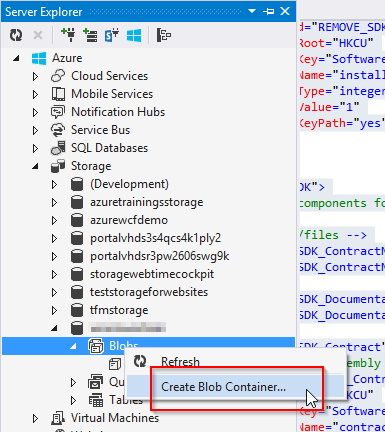Collapse the blurred storage account node
This screenshot has height=432, width=385.
(54, 328)
